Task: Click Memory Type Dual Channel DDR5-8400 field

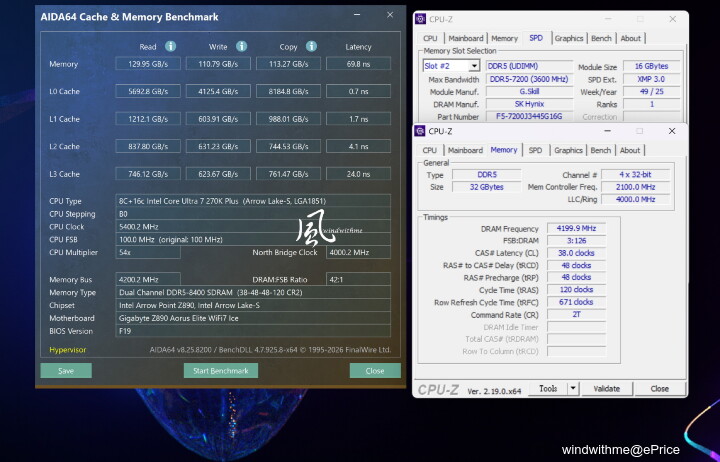Action: [253, 292]
